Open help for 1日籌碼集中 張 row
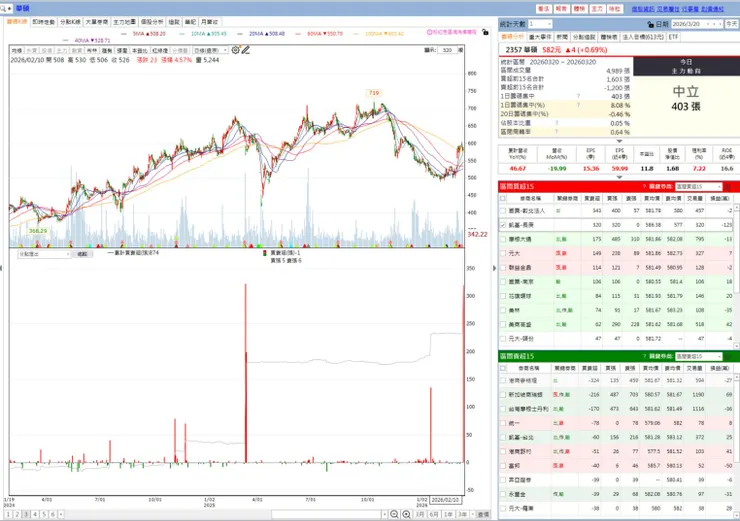This screenshot has height=521, width=740. pos(578,96)
